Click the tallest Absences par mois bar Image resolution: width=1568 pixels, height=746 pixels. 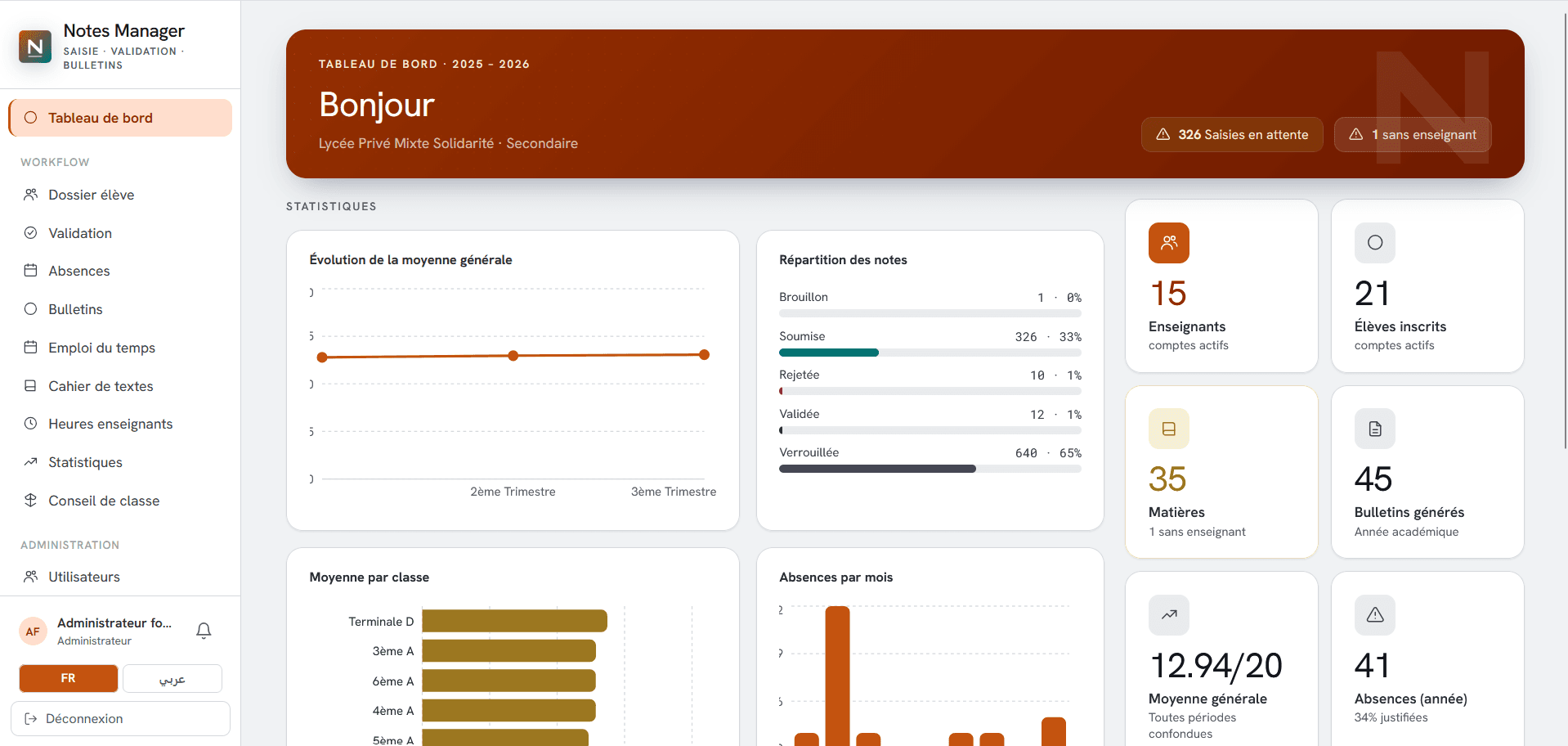(837, 676)
